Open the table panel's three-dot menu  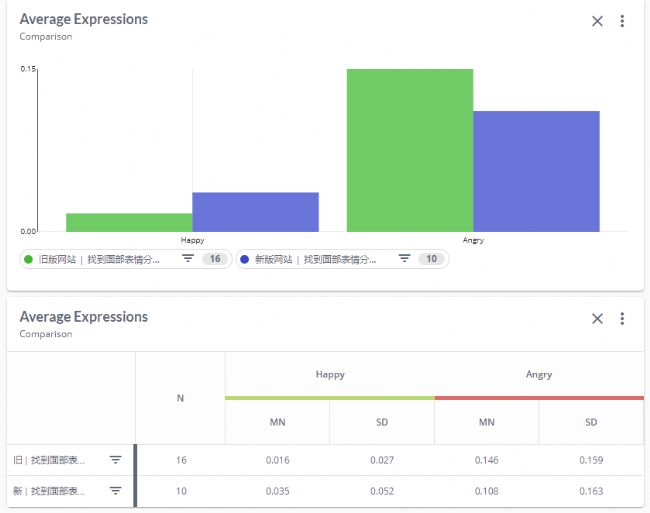[x=622, y=319]
